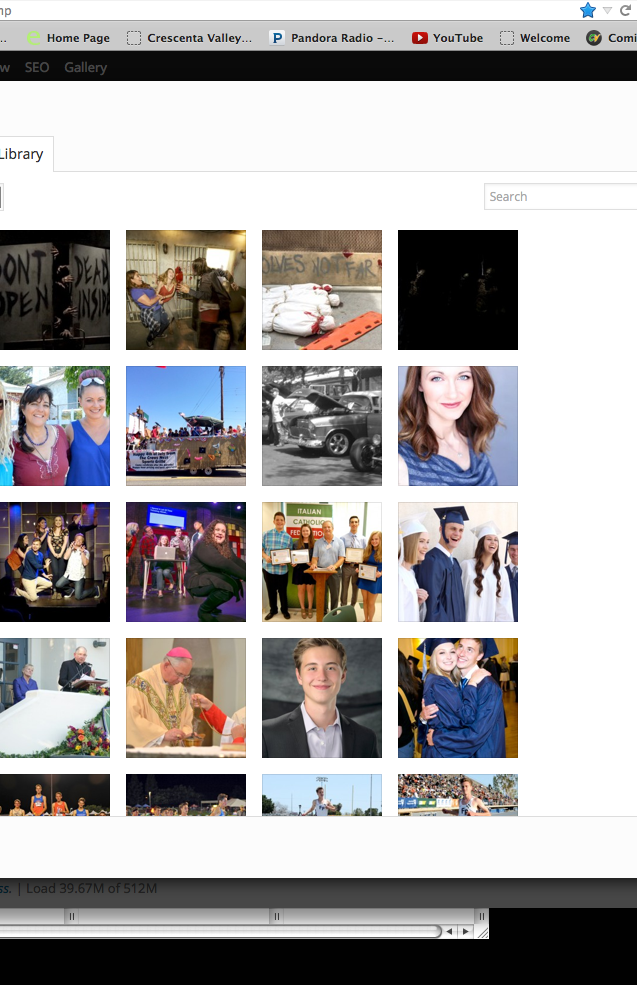Open the Crescenta Valley bookmark
637x985 pixels.
click(190, 38)
